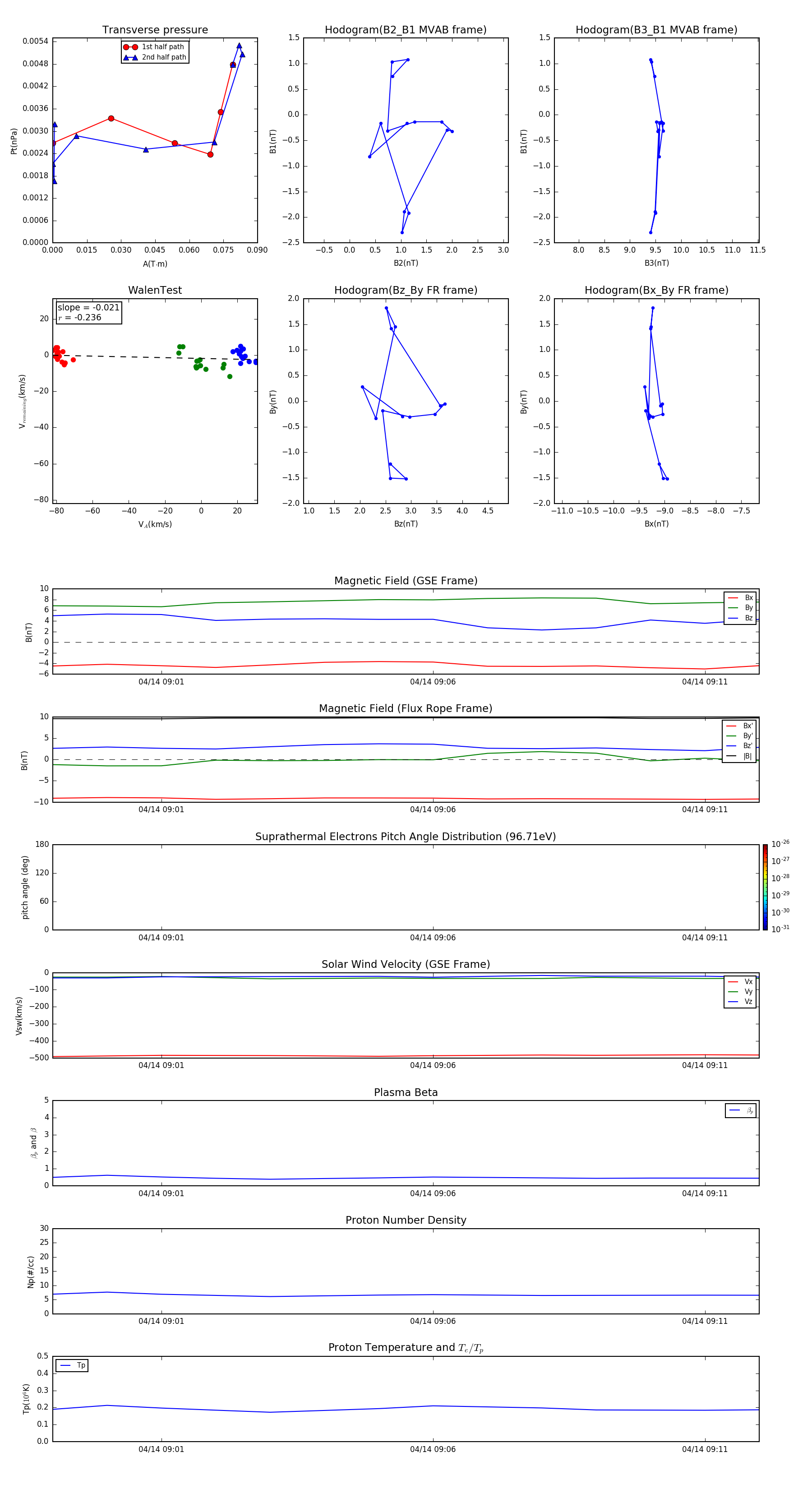Click the 0.090 tick on the A(T·m) axis
This screenshot has width=812, height=1489.
pyautogui.click(x=257, y=250)
